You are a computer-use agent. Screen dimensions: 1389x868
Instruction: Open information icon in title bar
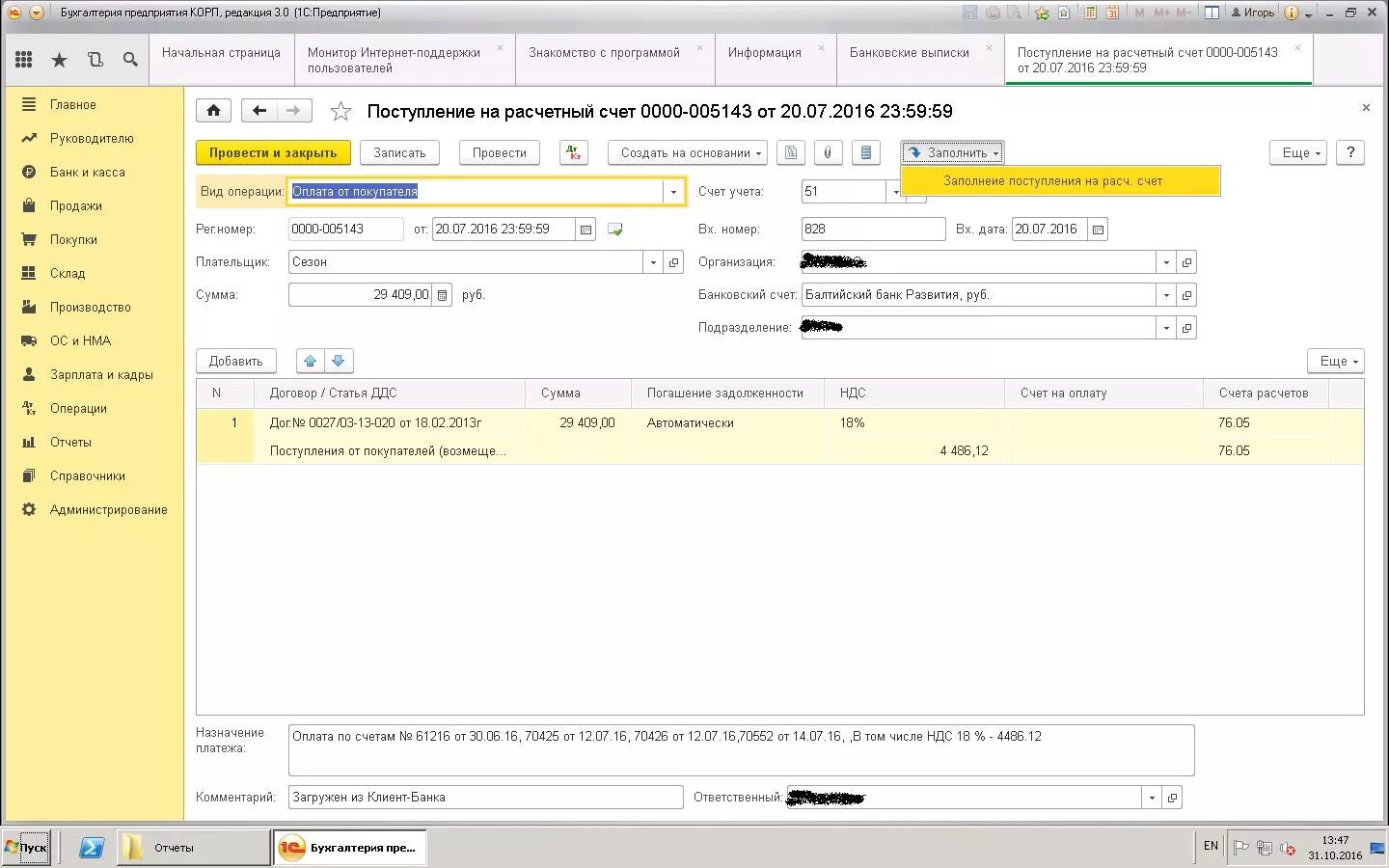[x=1292, y=13]
